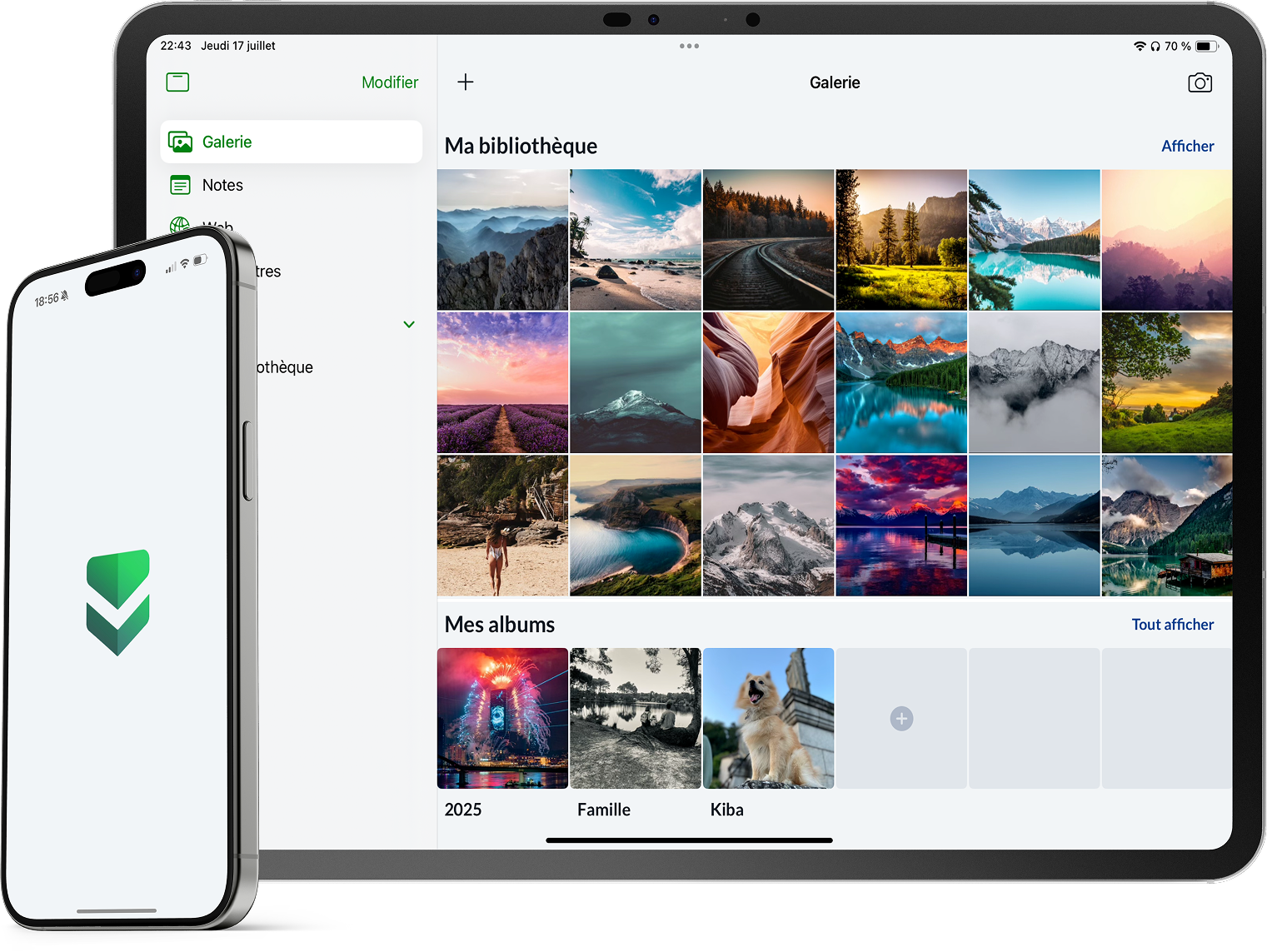Open the snowy rocky summit photo
1267x952 pixels.
(x=769, y=526)
